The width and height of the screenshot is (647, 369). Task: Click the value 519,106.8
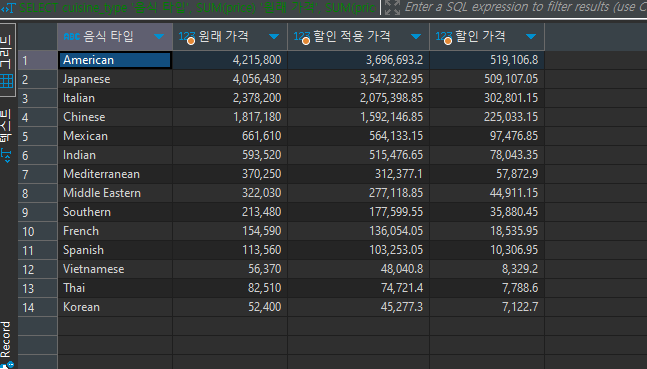514,60
